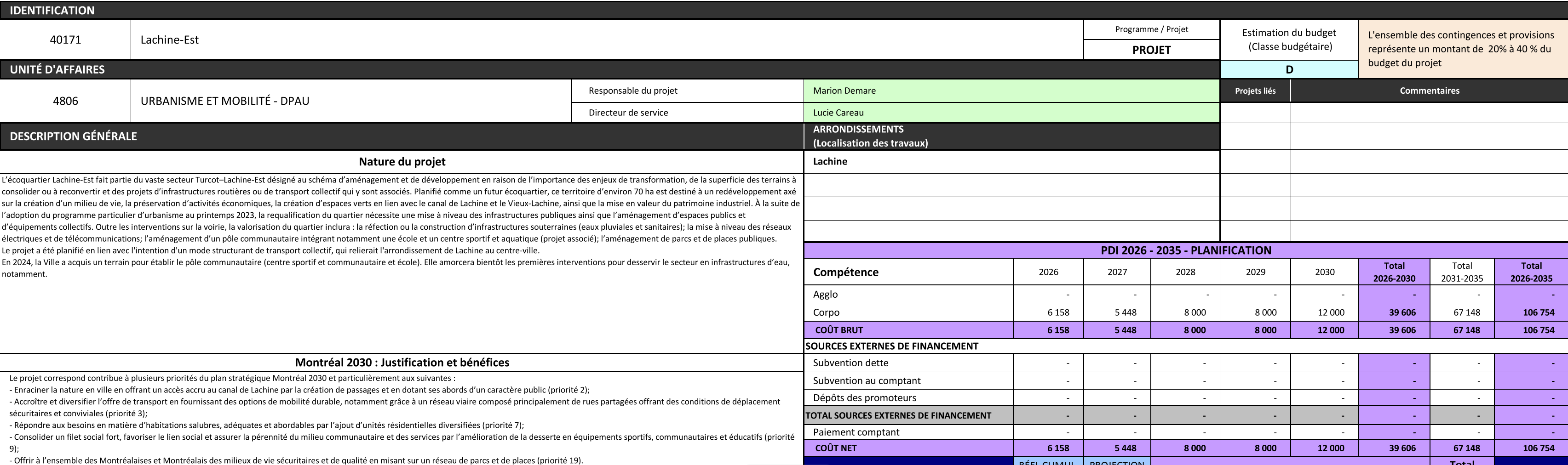This screenshot has height=465, width=1568.
Task: Click the Dépôts des promoteurs row label
Action: point(864,397)
